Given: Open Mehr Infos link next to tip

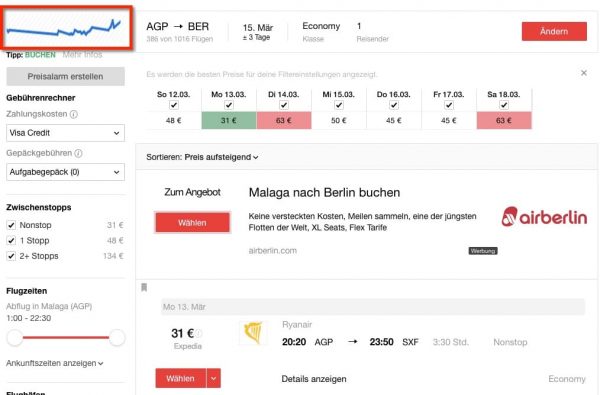Looking at the screenshot, I should tap(82, 55).
